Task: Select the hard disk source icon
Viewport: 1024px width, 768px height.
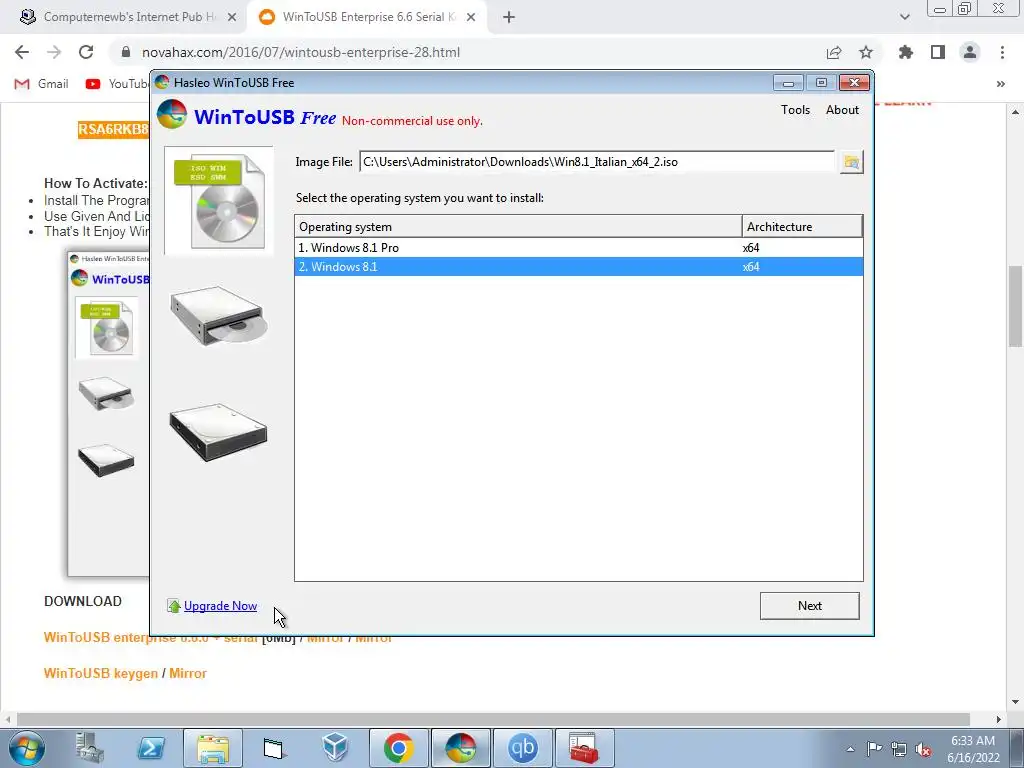Action: (x=219, y=432)
